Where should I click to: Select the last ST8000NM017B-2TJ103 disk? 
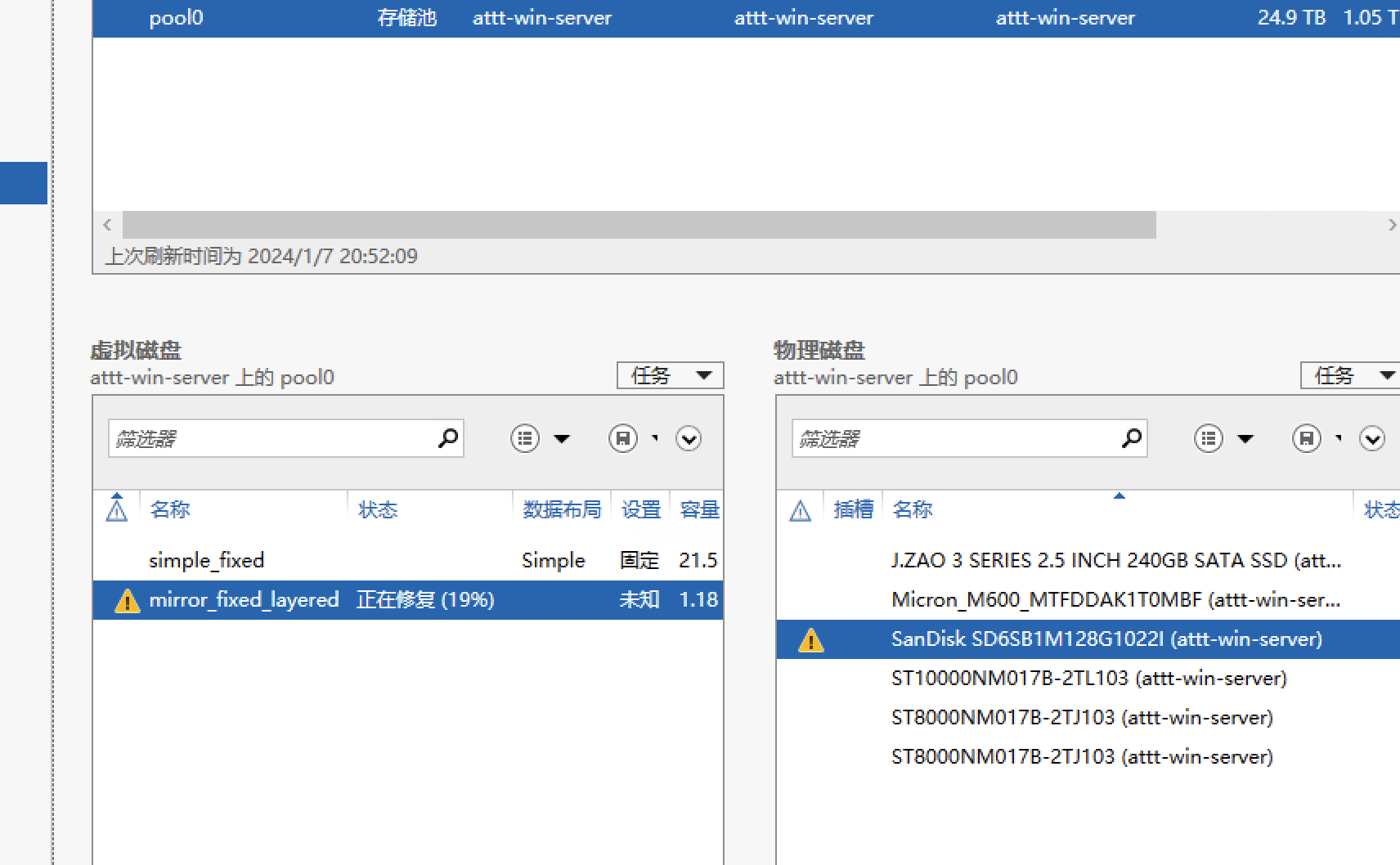[1088, 756]
